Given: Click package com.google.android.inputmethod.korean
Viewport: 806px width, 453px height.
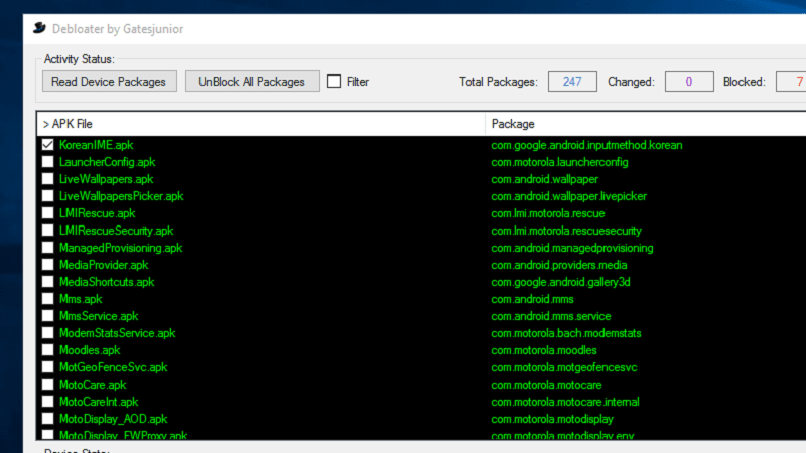Looking at the screenshot, I should point(587,145).
